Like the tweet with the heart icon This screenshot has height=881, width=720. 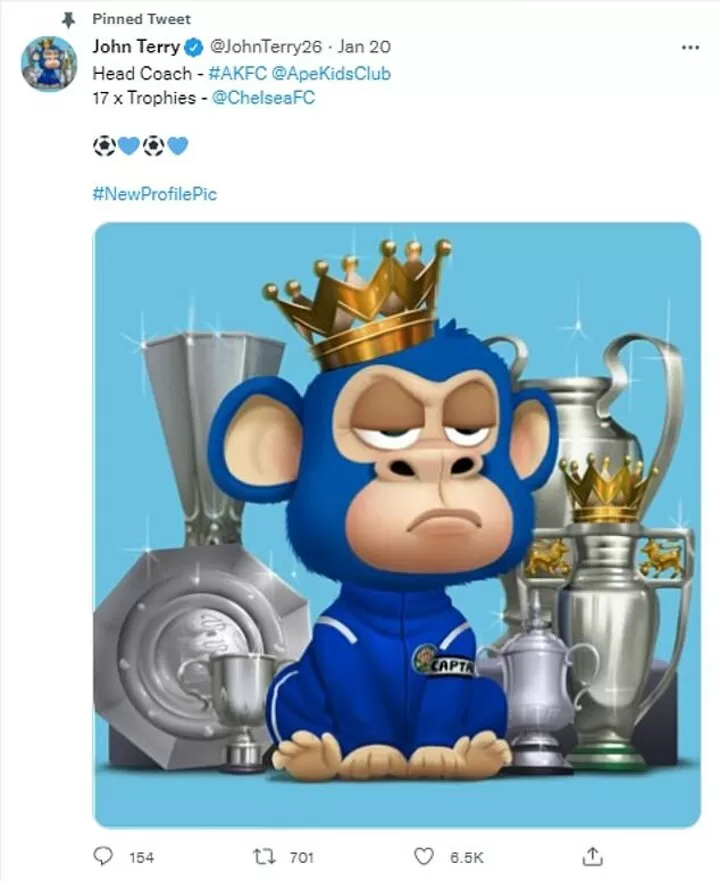(x=425, y=856)
